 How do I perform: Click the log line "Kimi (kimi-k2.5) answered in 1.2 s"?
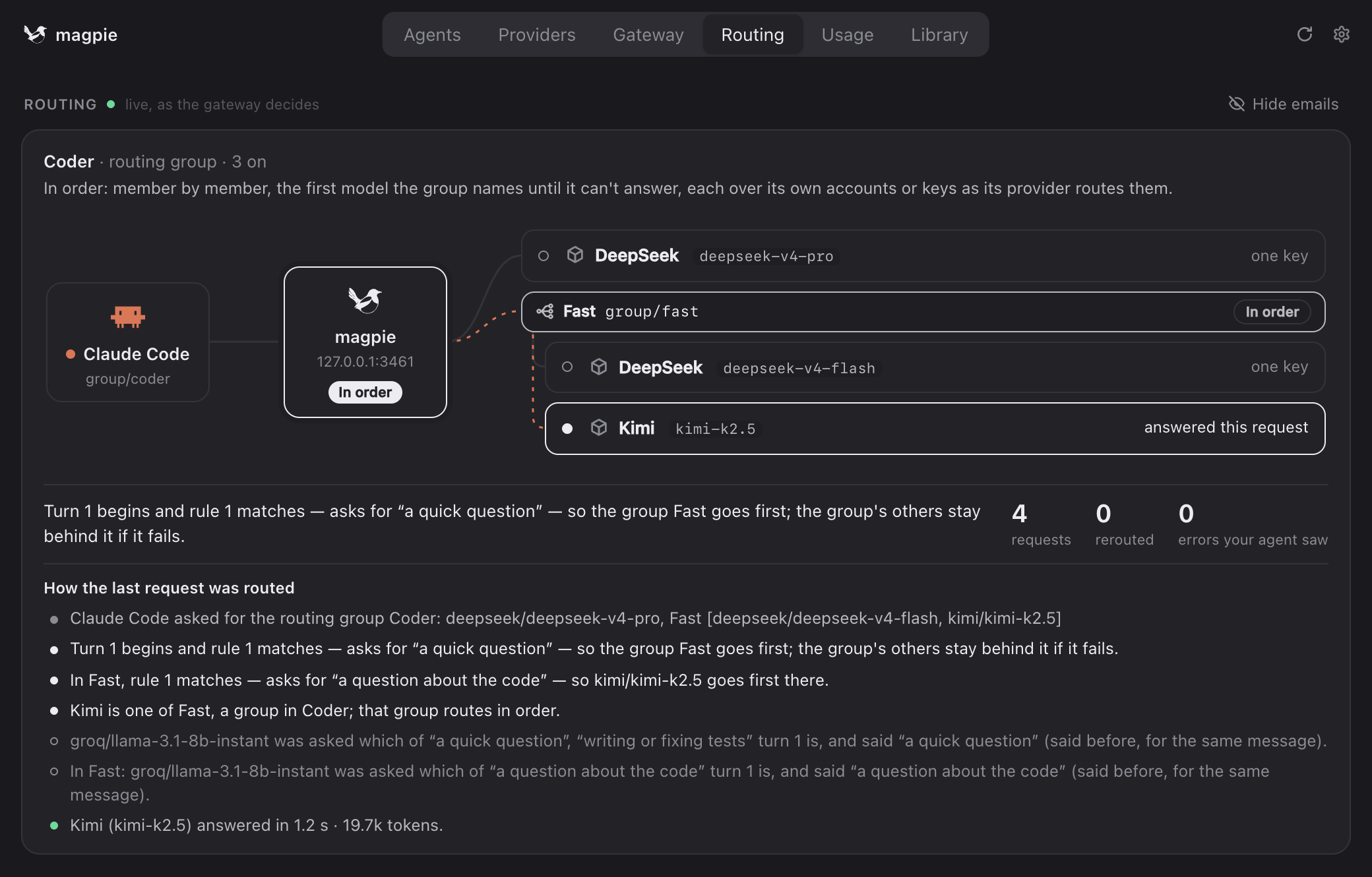257,826
